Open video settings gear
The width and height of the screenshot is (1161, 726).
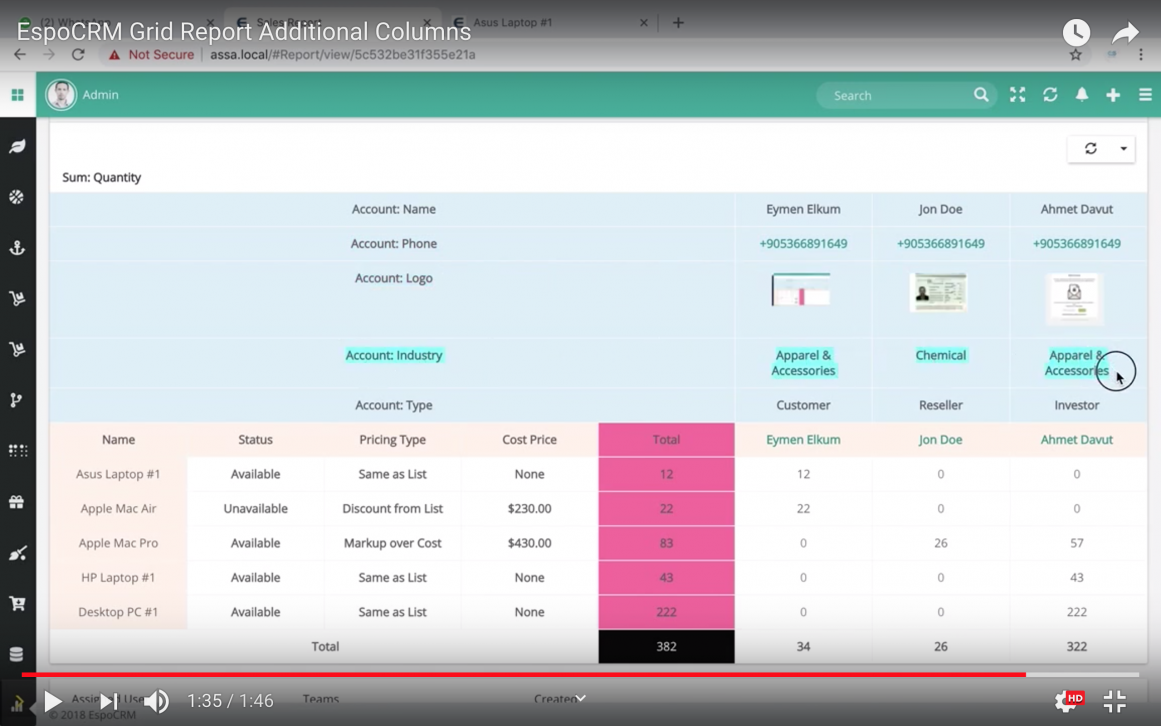pos(1068,700)
